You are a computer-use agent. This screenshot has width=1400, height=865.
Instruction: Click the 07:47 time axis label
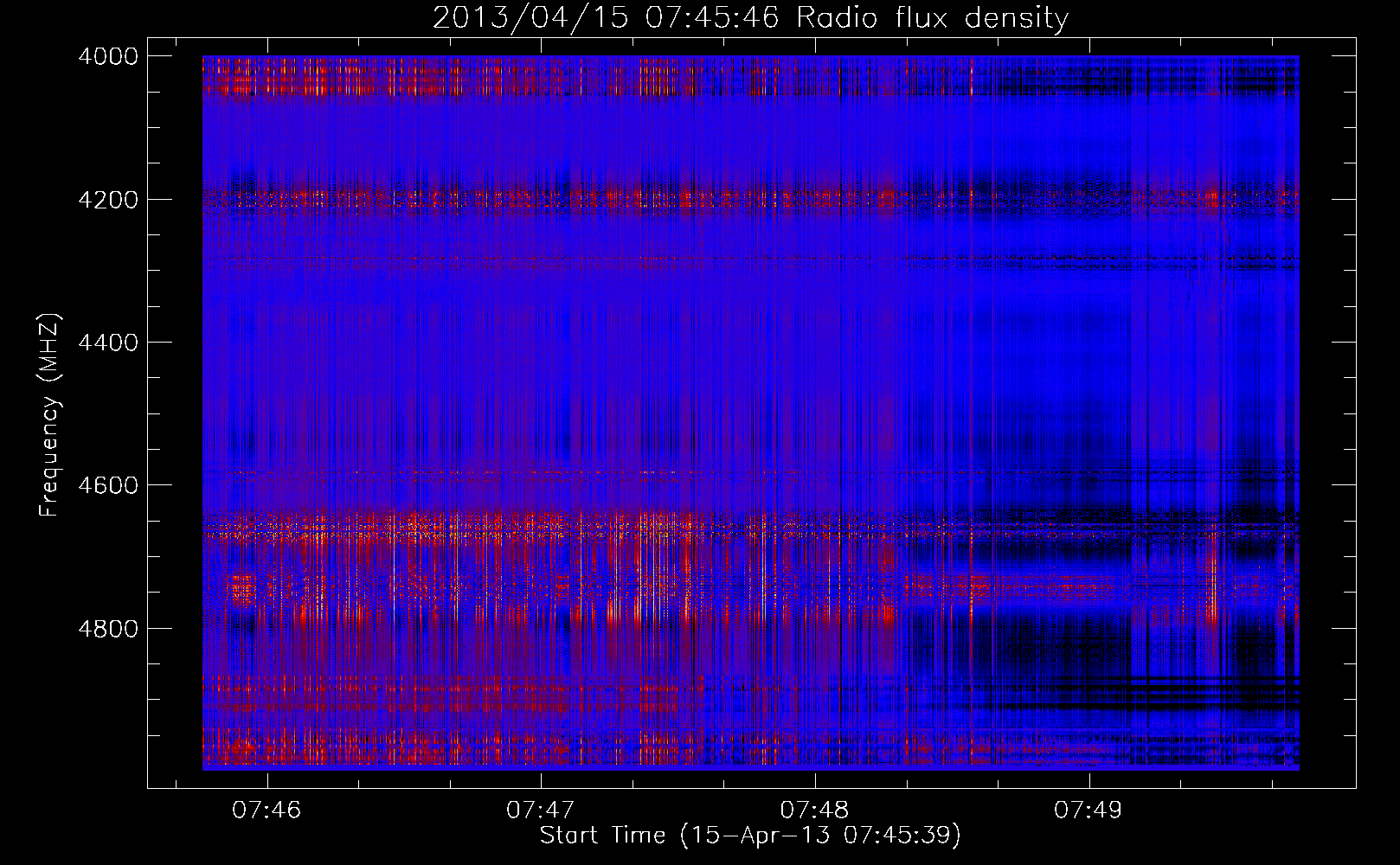pyautogui.click(x=541, y=810)
